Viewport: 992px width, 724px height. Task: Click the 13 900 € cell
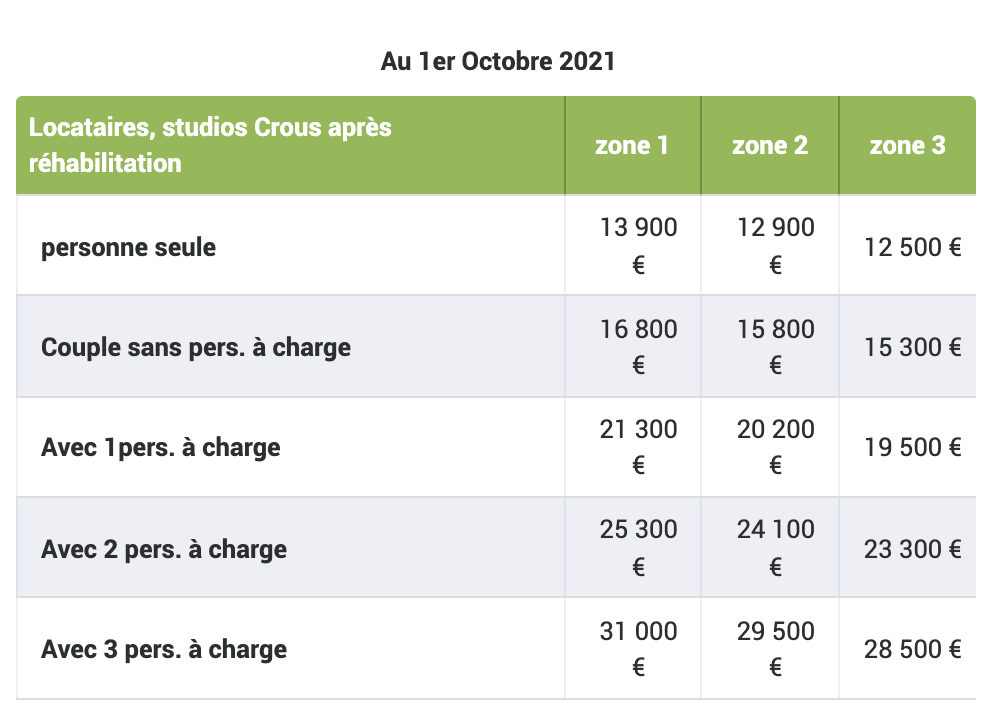coord(638,246)
